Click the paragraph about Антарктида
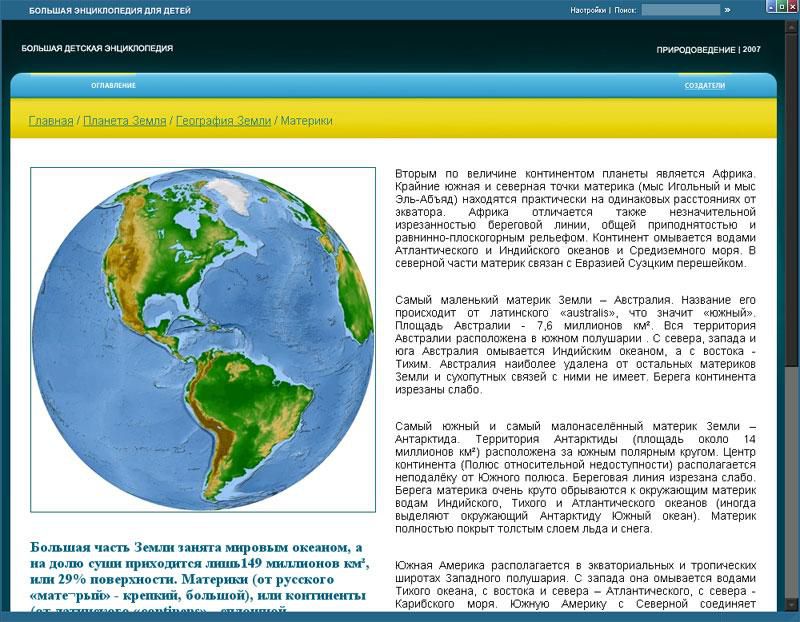Image resolution: width=800 pixels, height=622 pixels. pyautogui.click(x=575, y=475)
